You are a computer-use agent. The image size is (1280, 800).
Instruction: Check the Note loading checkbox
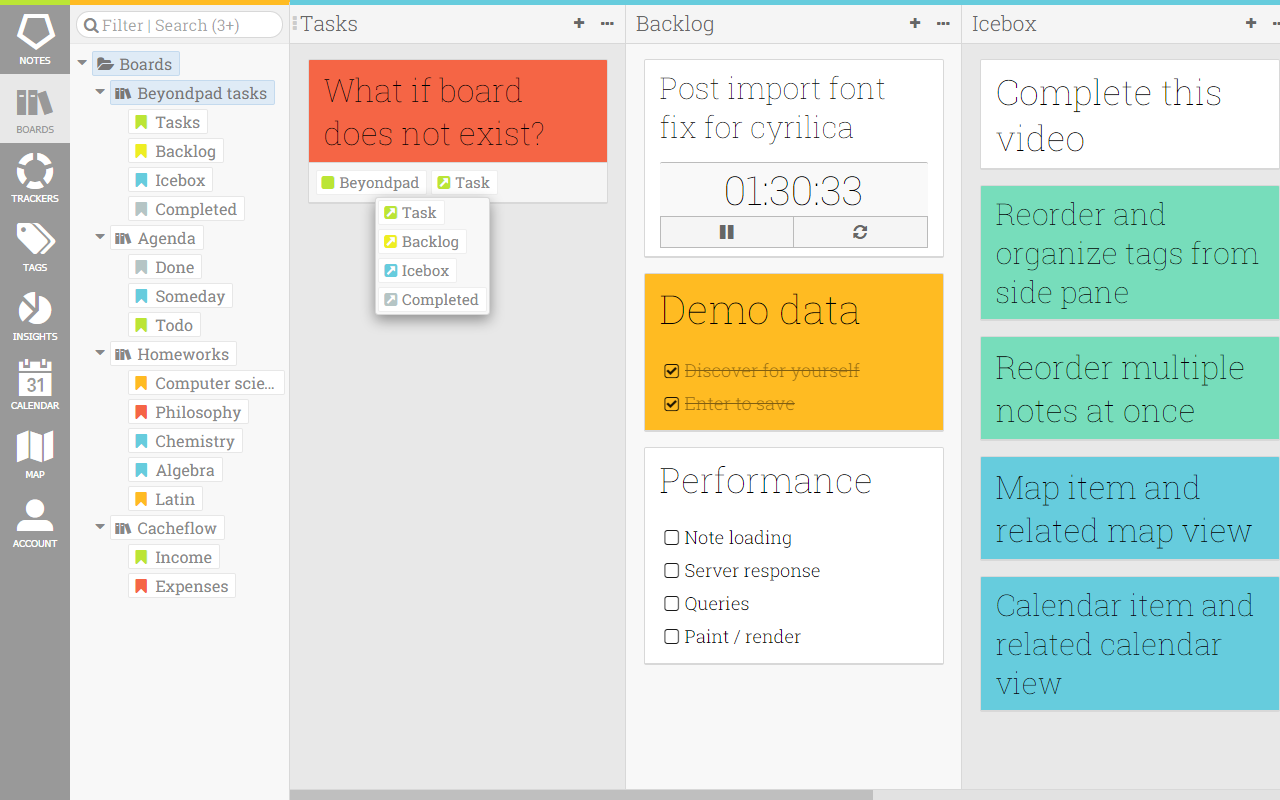672,538
